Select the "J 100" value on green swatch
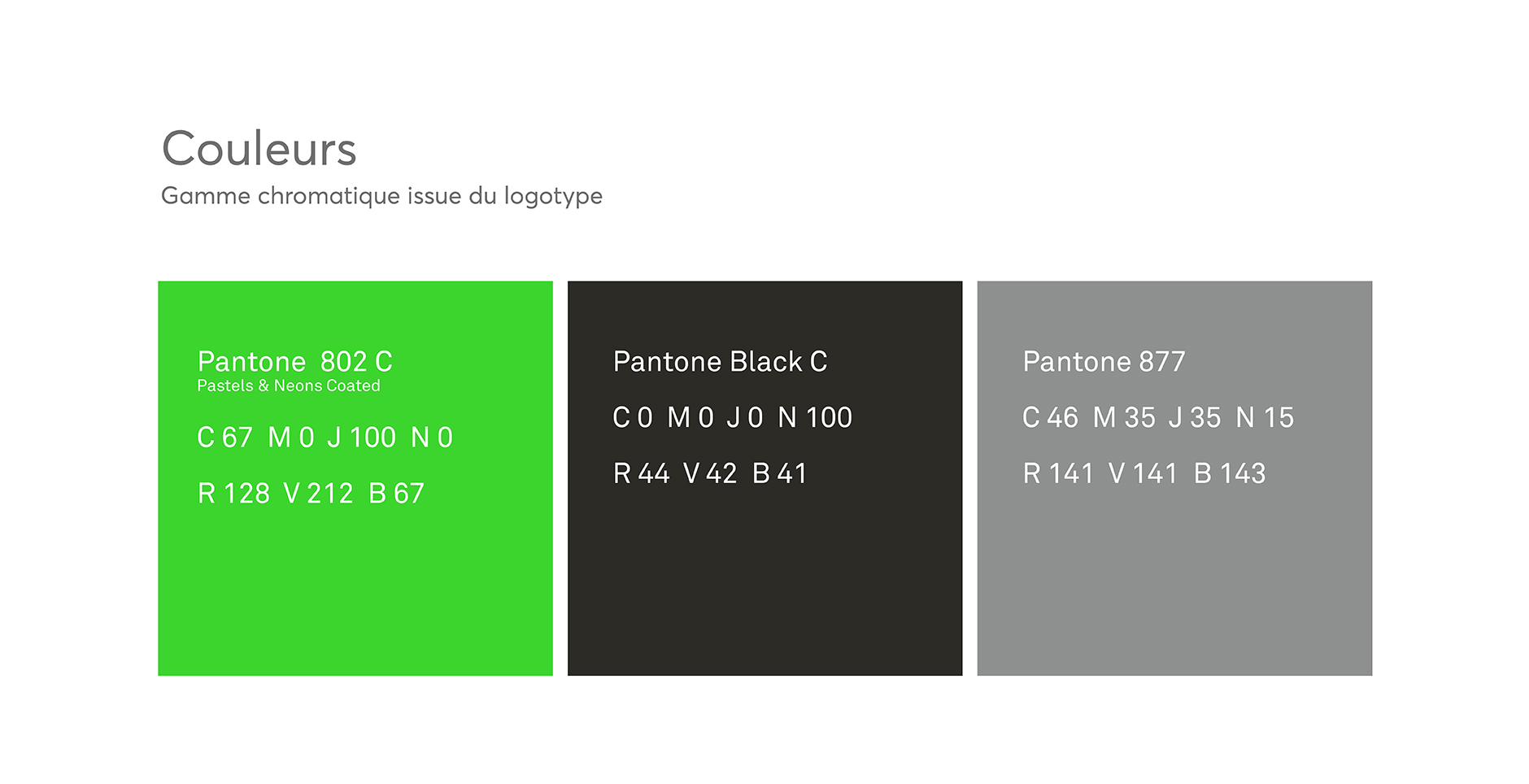The height and width of the screenshot is (784, 1529). pyautogui.click(x=361, y=438)
